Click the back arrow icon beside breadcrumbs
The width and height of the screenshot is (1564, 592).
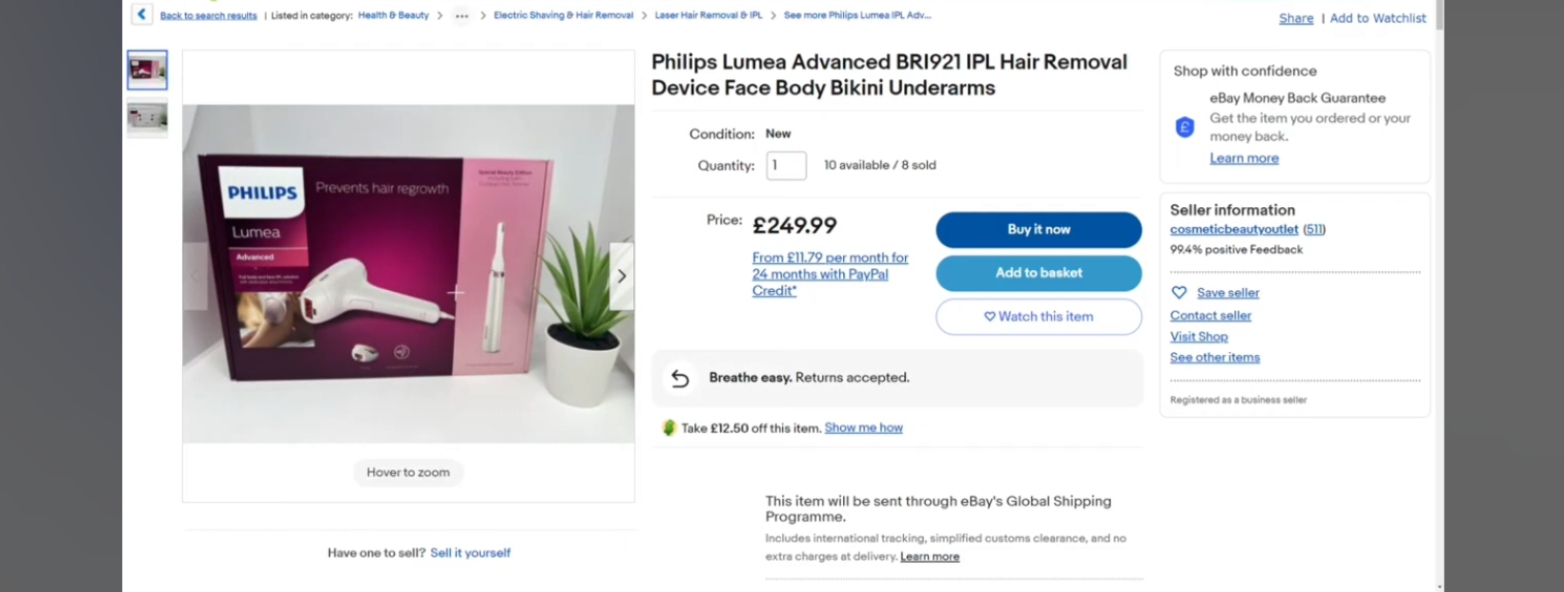click(142, 15)
